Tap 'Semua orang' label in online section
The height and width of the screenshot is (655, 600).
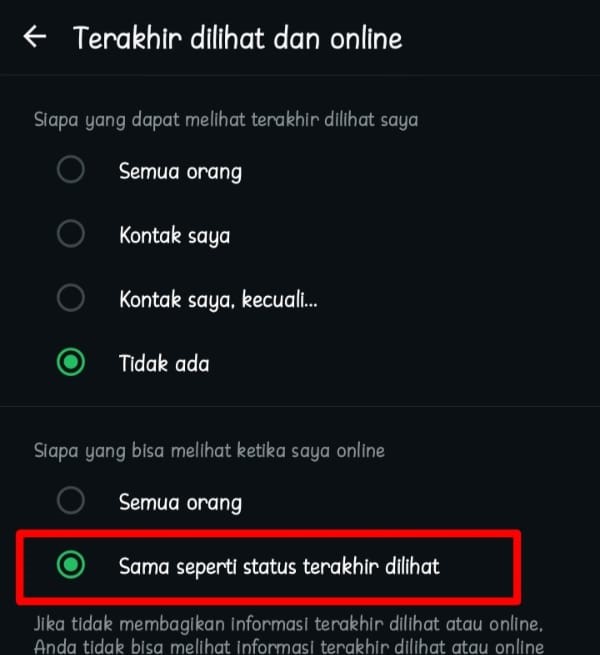coord(180,502)
